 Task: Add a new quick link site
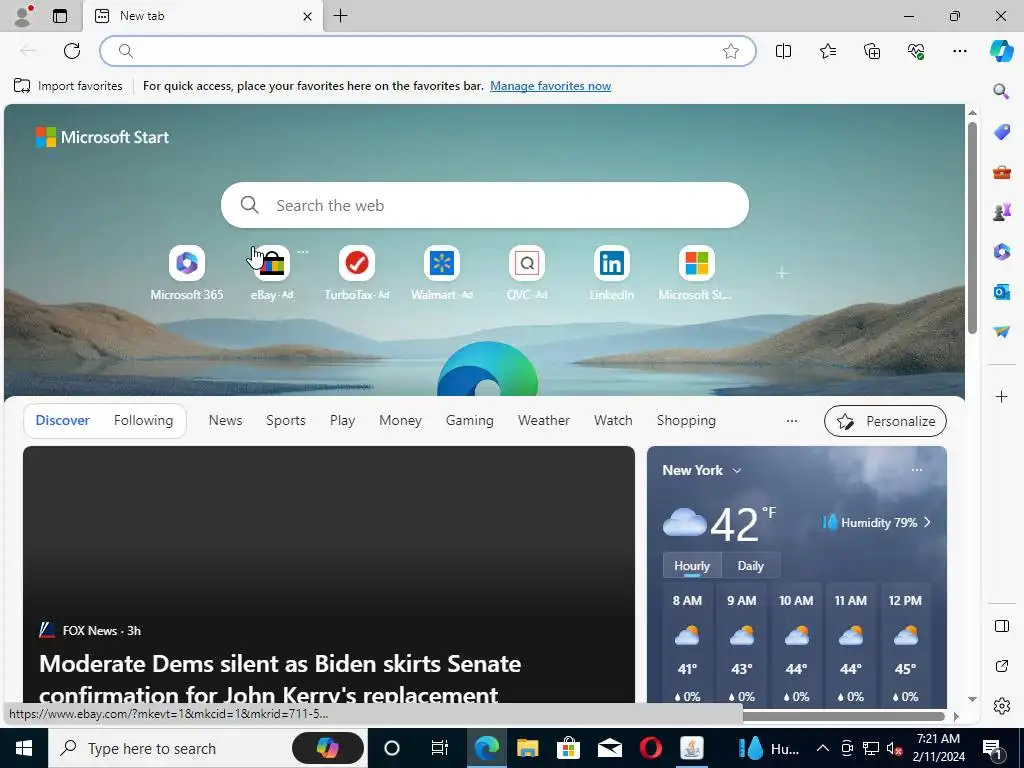782,273
